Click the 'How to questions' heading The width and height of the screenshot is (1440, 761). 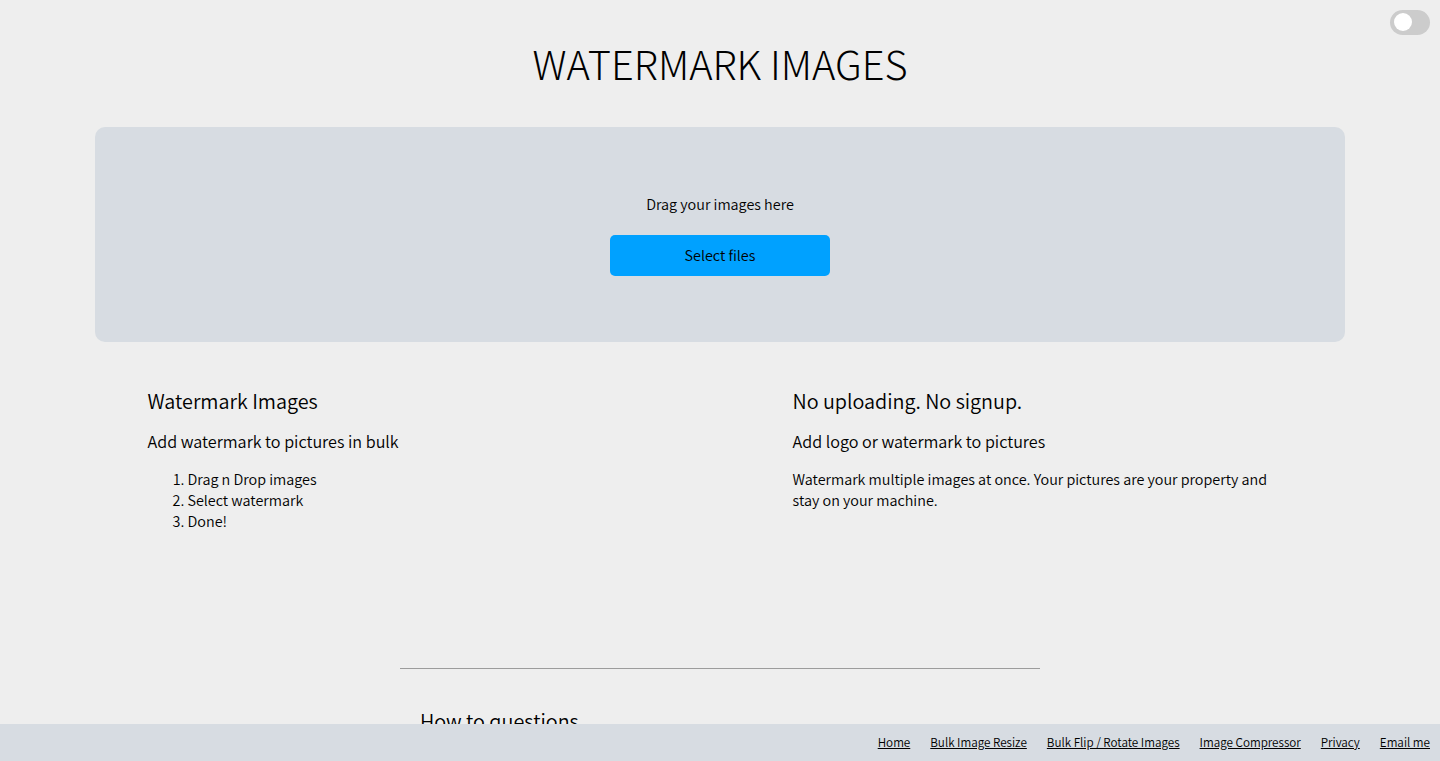pos(499,718)
